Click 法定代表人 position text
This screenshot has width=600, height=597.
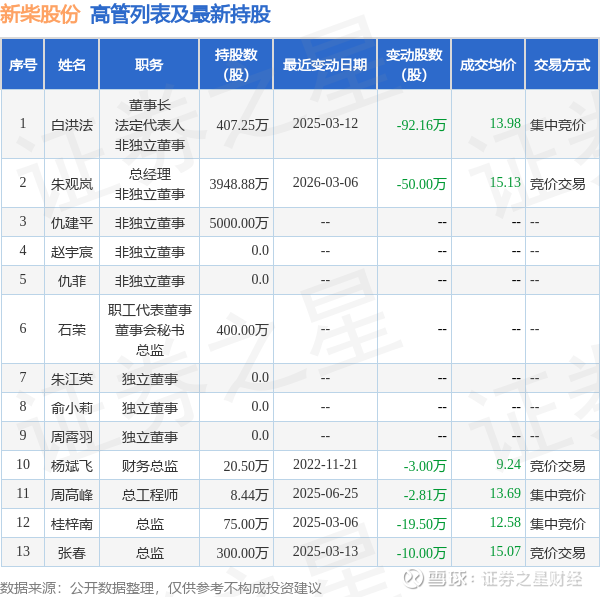click(150, 125)
